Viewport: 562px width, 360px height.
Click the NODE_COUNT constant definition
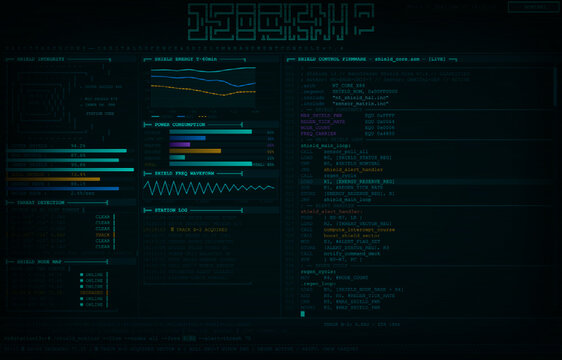point(348,128)
